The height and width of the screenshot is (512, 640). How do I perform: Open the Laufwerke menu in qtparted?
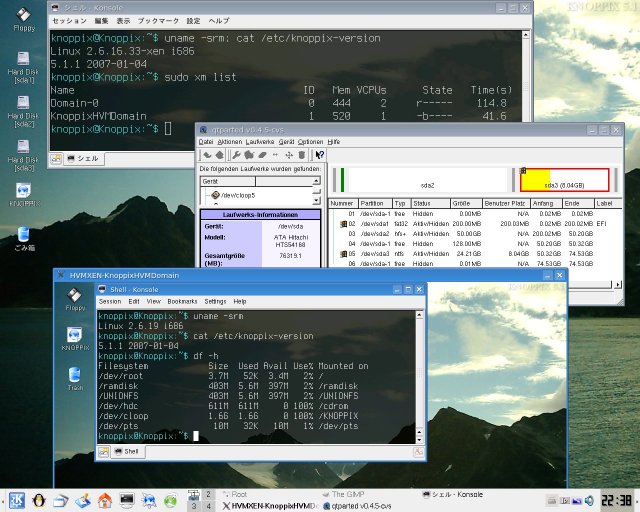click(260, 142)
